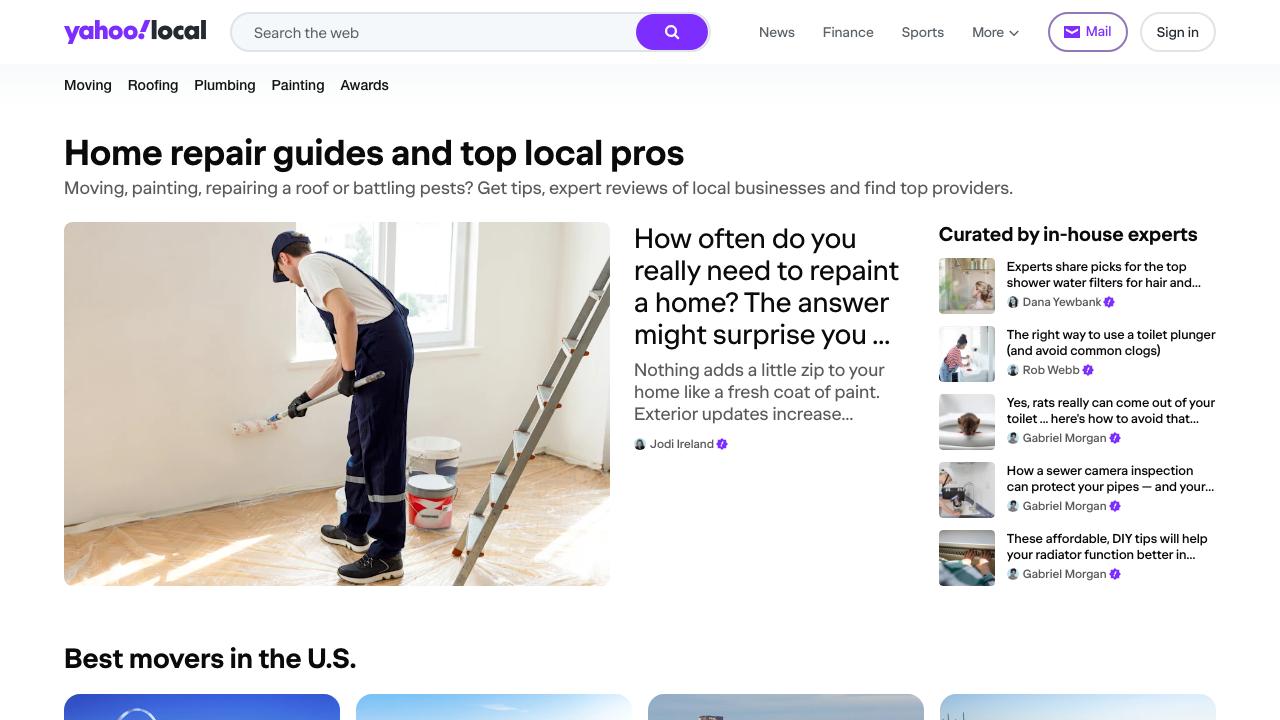Select the Roofing category tab
Screen dimensions: 1280x720
click(153, 85)
